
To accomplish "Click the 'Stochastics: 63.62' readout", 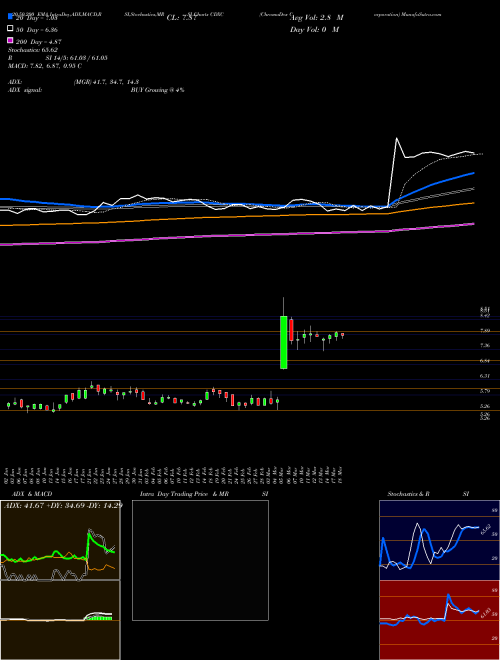I will pos(33,50).
